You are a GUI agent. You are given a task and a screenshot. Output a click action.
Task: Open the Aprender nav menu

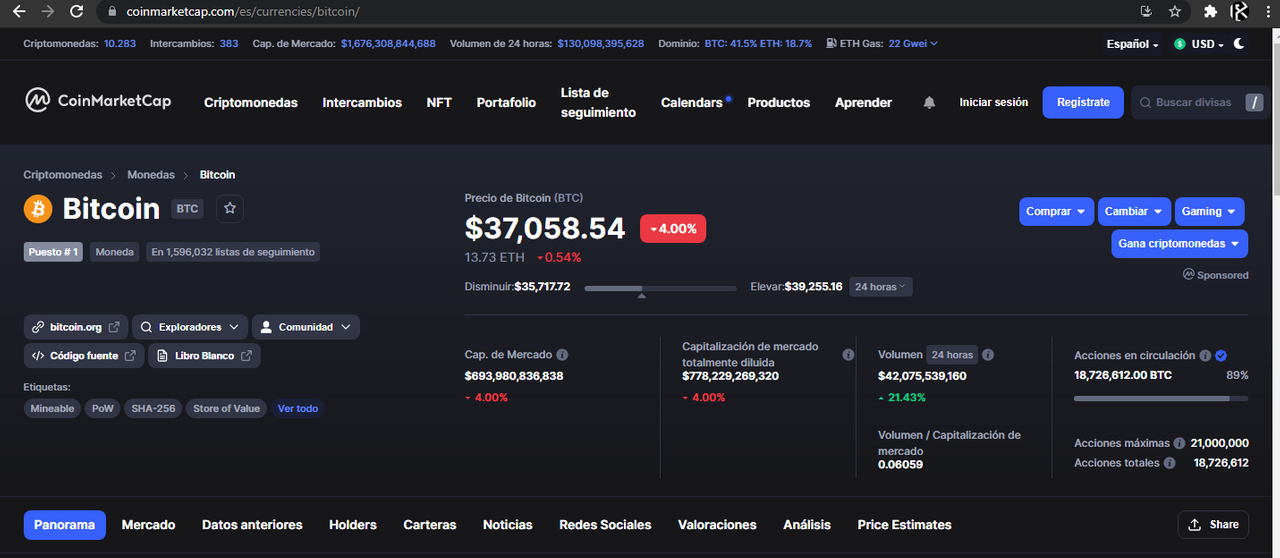tap(863, 103)
